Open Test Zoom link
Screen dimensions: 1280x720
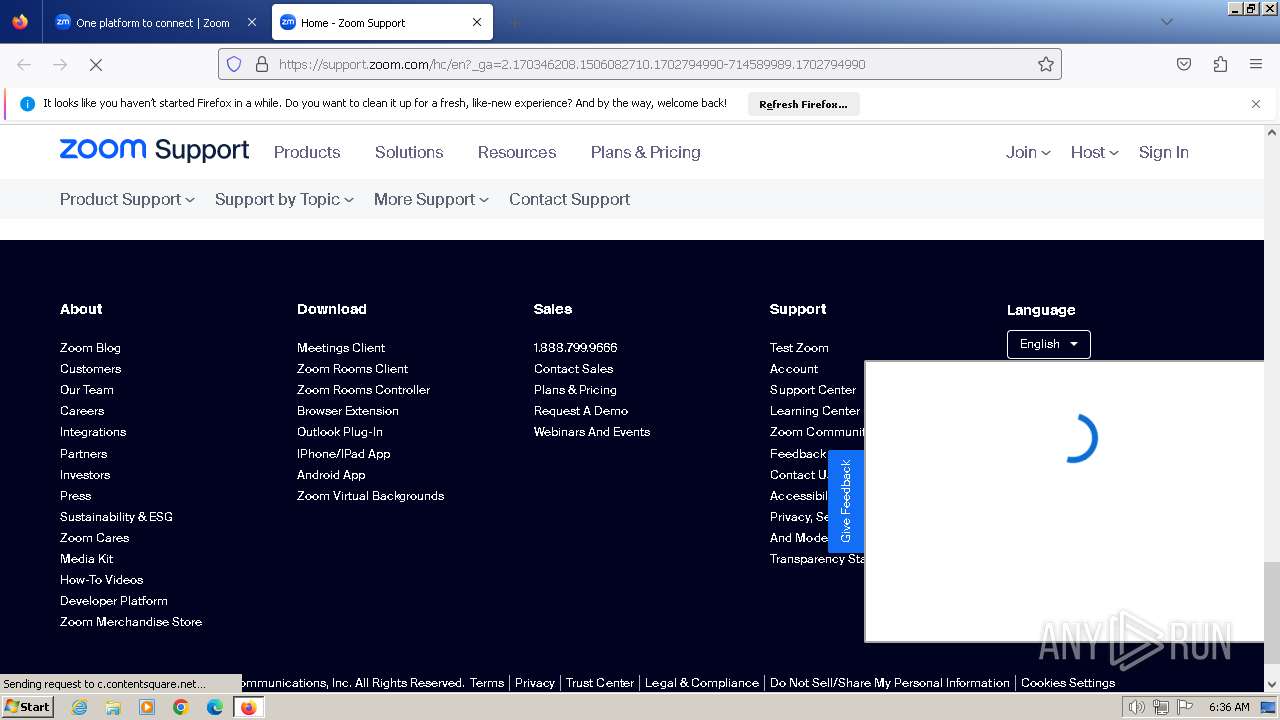coord(799,348)
